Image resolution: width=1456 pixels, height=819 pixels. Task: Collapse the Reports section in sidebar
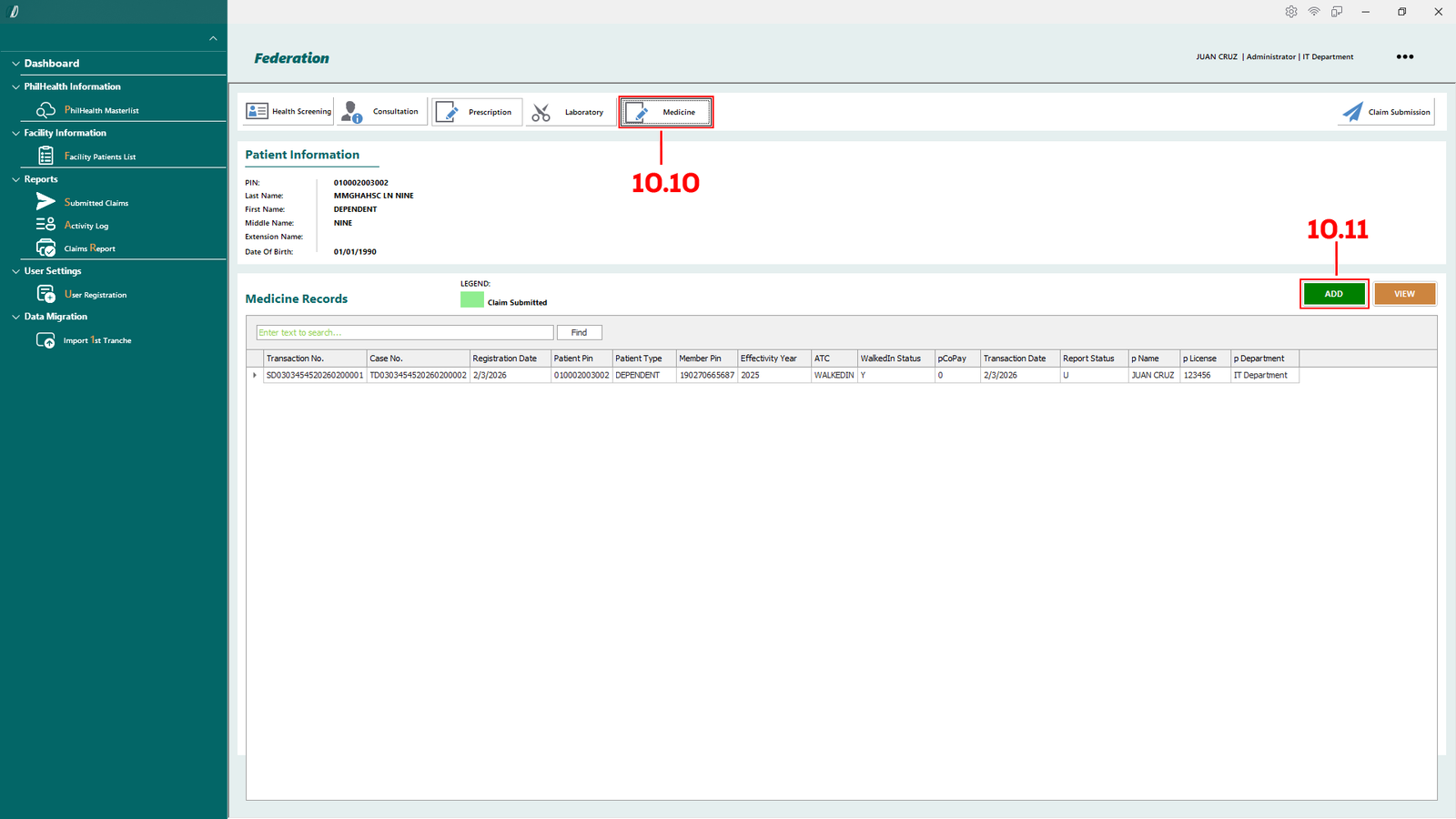[15, 179]
